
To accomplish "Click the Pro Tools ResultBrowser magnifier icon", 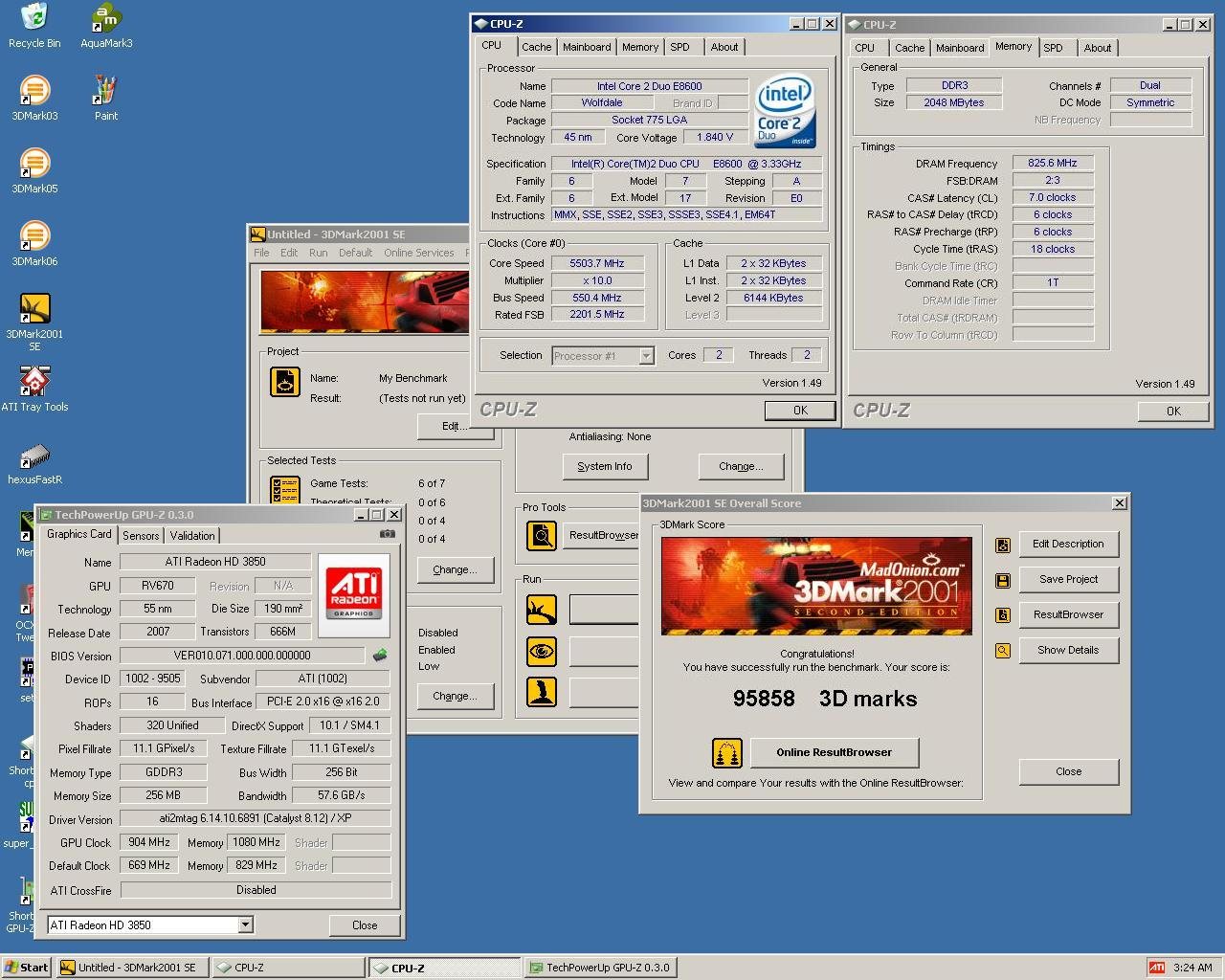I will click(542, 535).
